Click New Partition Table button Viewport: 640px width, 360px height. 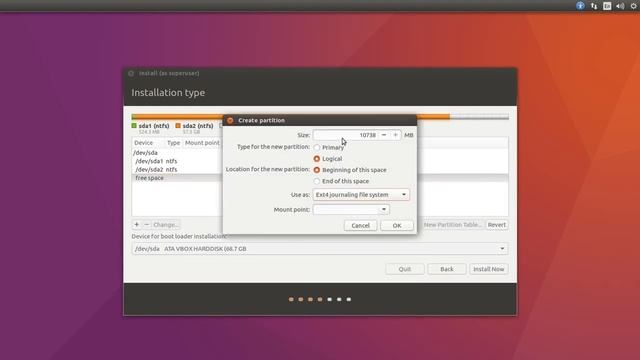453,225
